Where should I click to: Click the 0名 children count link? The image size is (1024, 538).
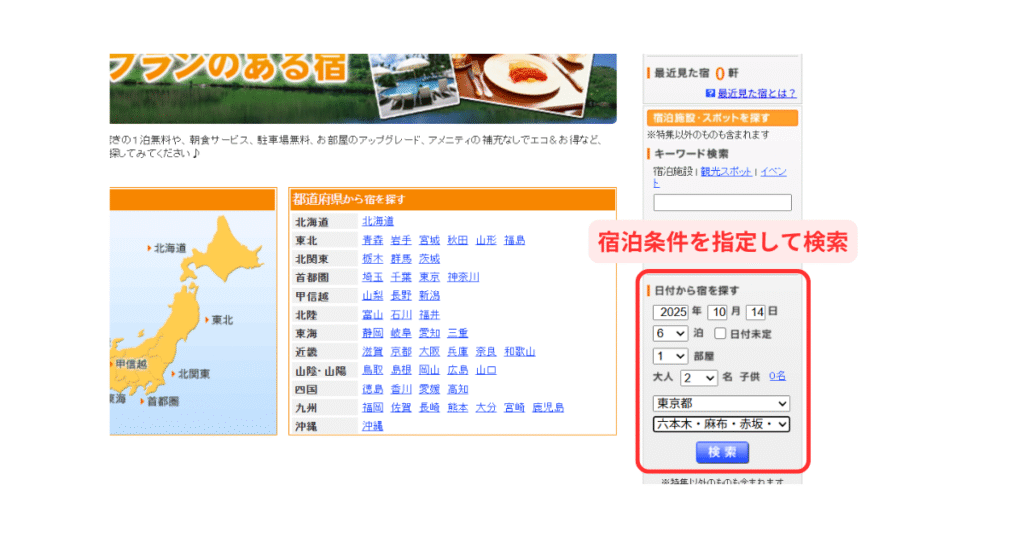pos(777,377)
